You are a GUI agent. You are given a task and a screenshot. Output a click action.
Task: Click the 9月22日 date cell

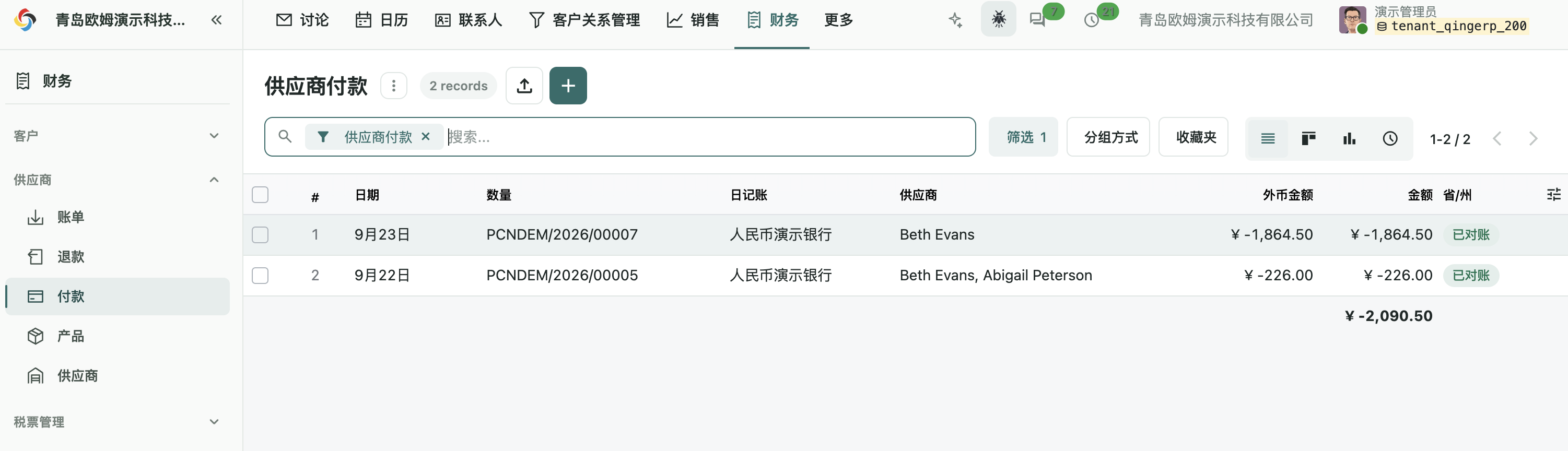[x=382, y=275]
